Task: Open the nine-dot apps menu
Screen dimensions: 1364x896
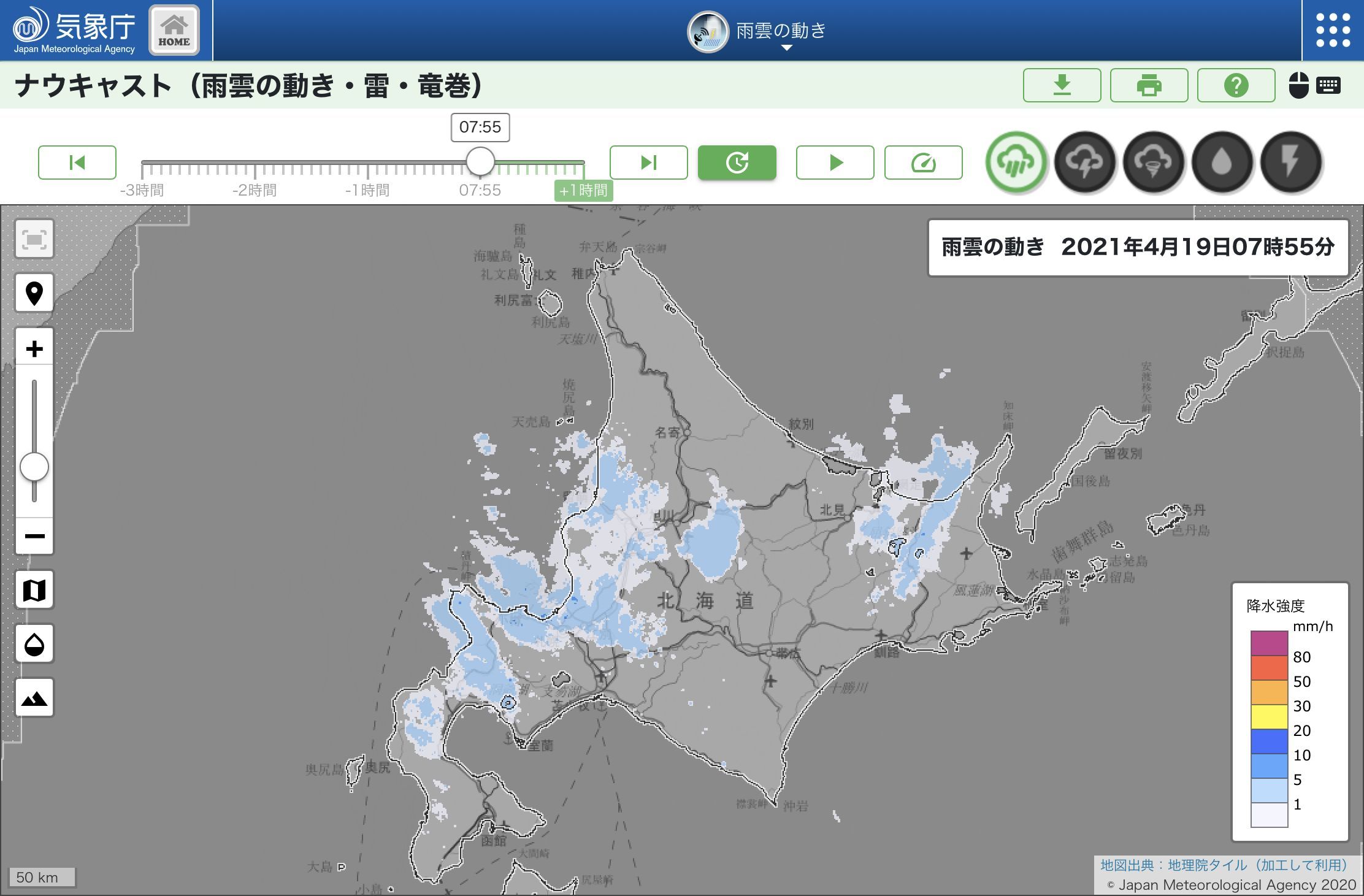Action: [1333, 30]
